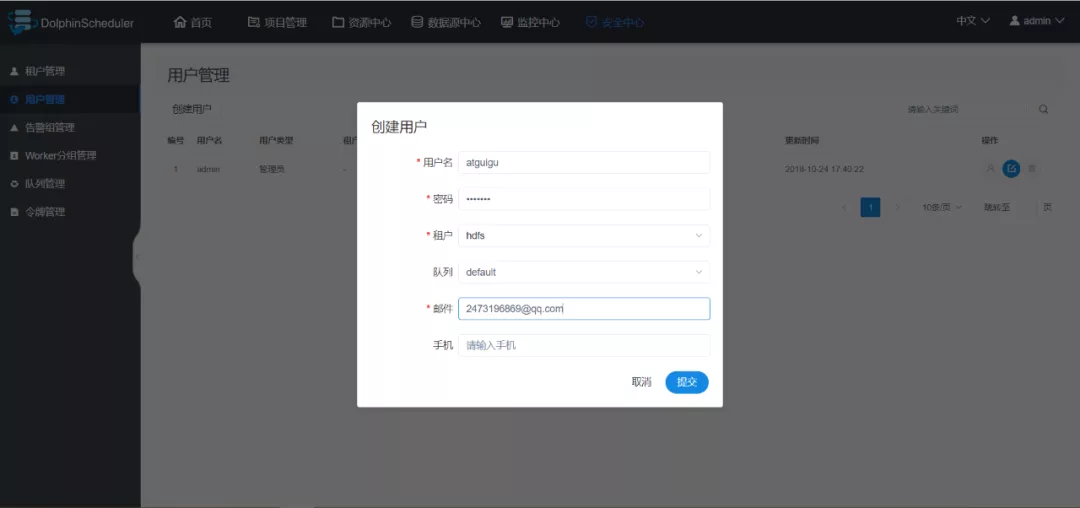This screenshot has width=1080, height=508.
Task: Click the 跳转至 page jump field
Action: pyautogui.click(x=1024, y=207)
